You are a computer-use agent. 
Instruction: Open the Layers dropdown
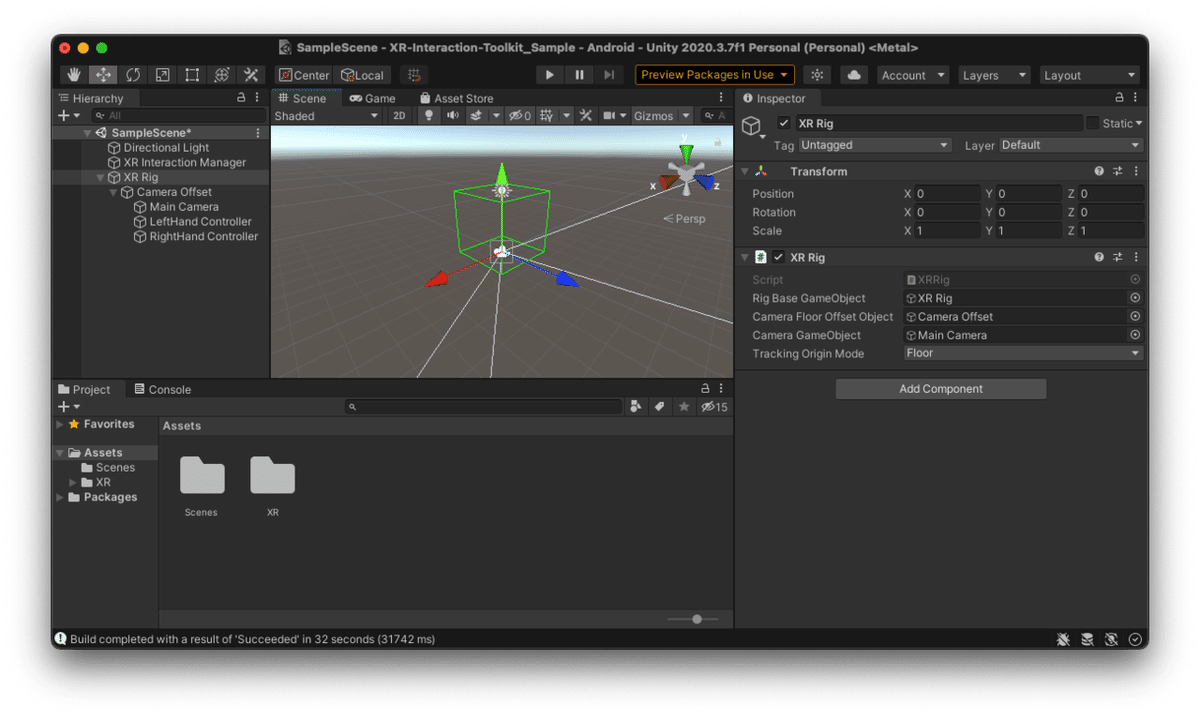coord(994,75)
